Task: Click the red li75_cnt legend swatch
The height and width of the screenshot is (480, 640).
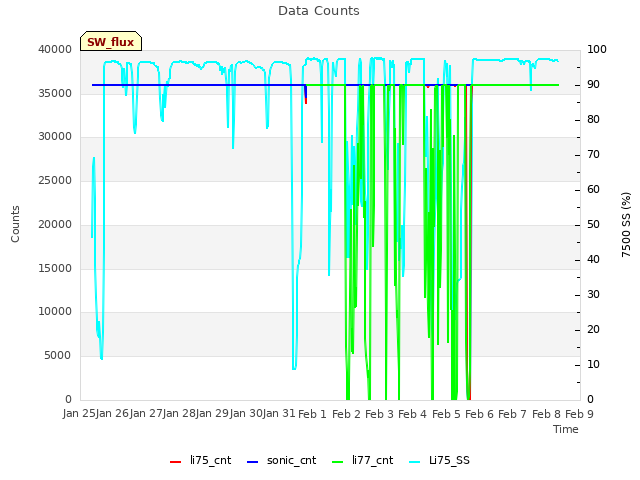Action: [176, 462]
